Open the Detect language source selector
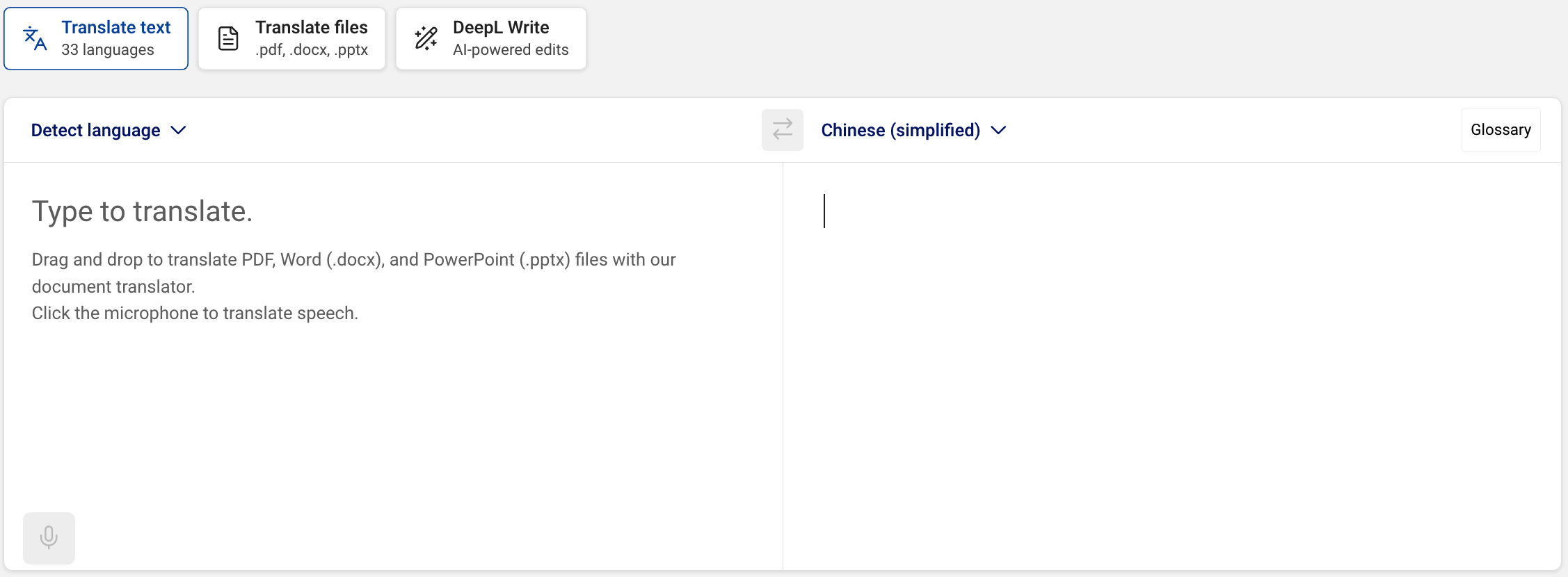This screenshot has height=577, width=1568. click(109, 131)
